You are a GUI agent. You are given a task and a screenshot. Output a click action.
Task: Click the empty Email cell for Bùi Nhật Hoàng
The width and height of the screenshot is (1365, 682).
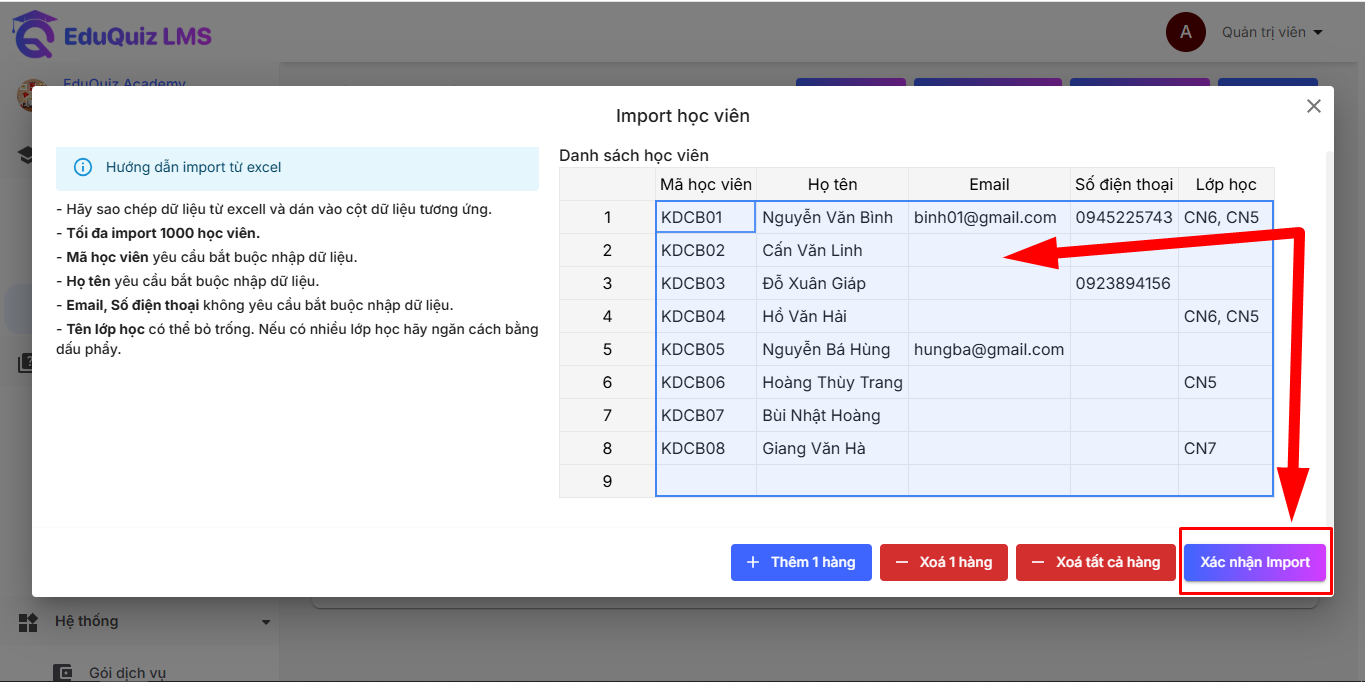point(989,415)
